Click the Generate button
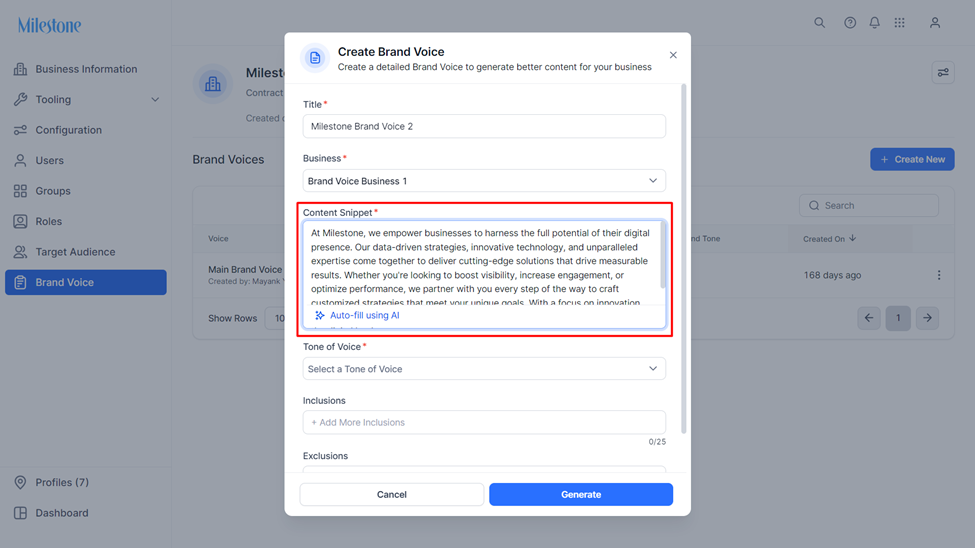This screenshot has width=975, height=548. 581,495
